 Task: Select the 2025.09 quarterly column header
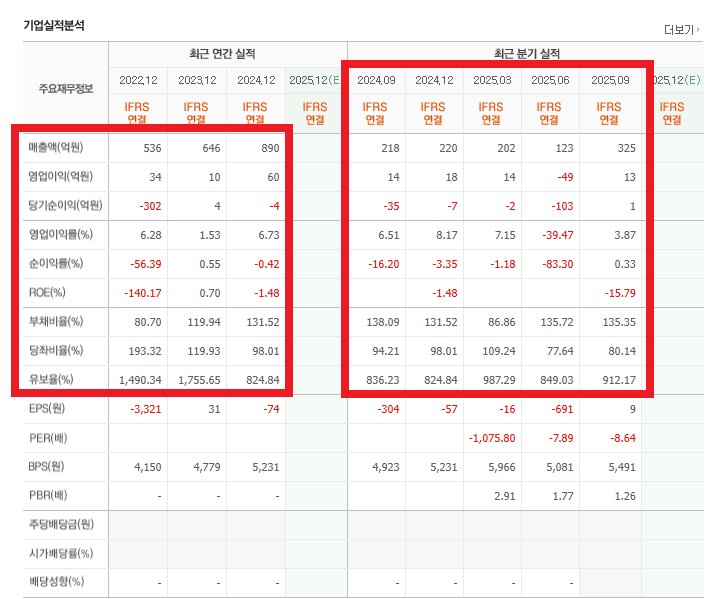[609, 80]
